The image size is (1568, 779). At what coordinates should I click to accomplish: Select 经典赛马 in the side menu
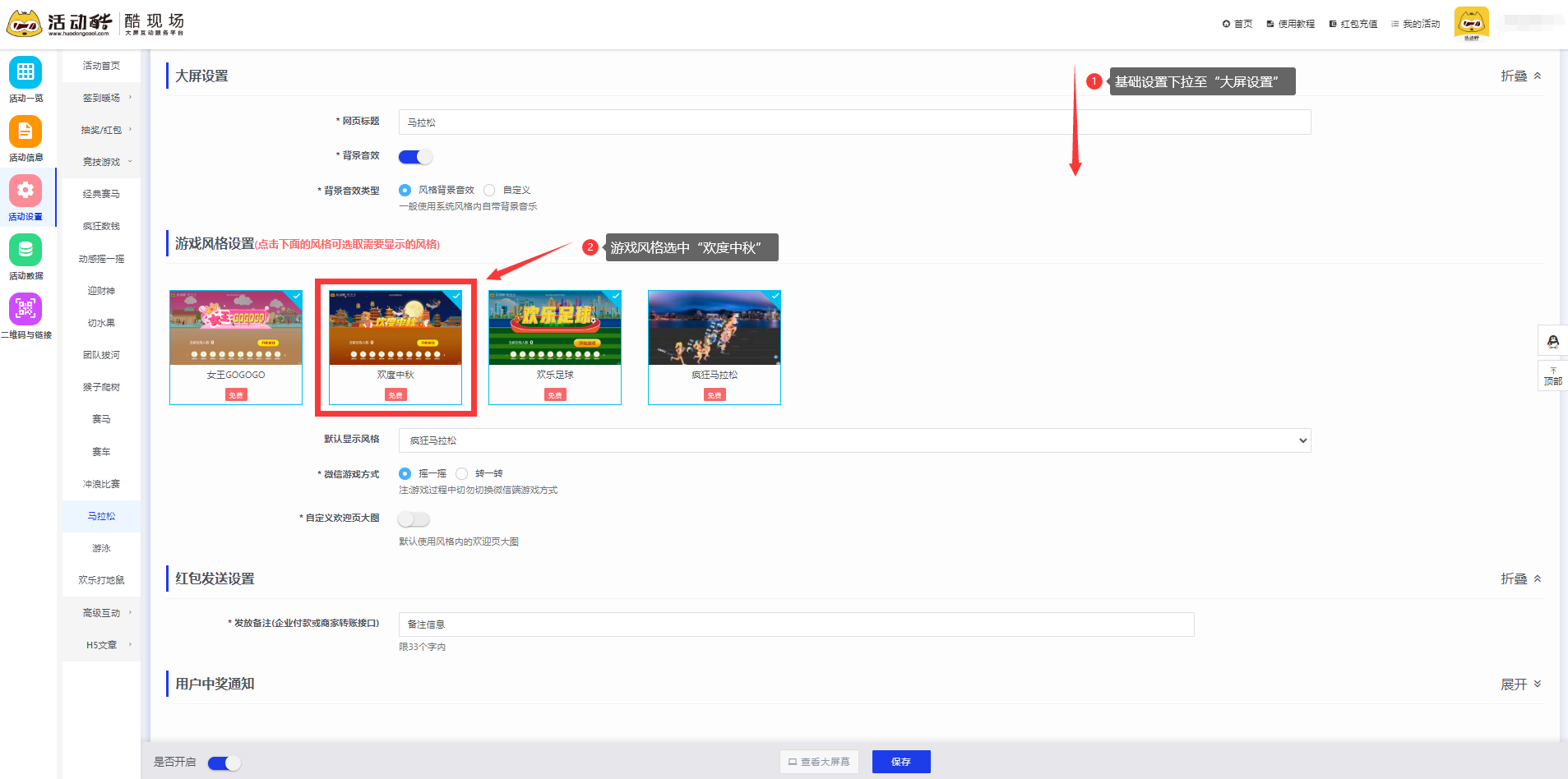pos(101,194)
